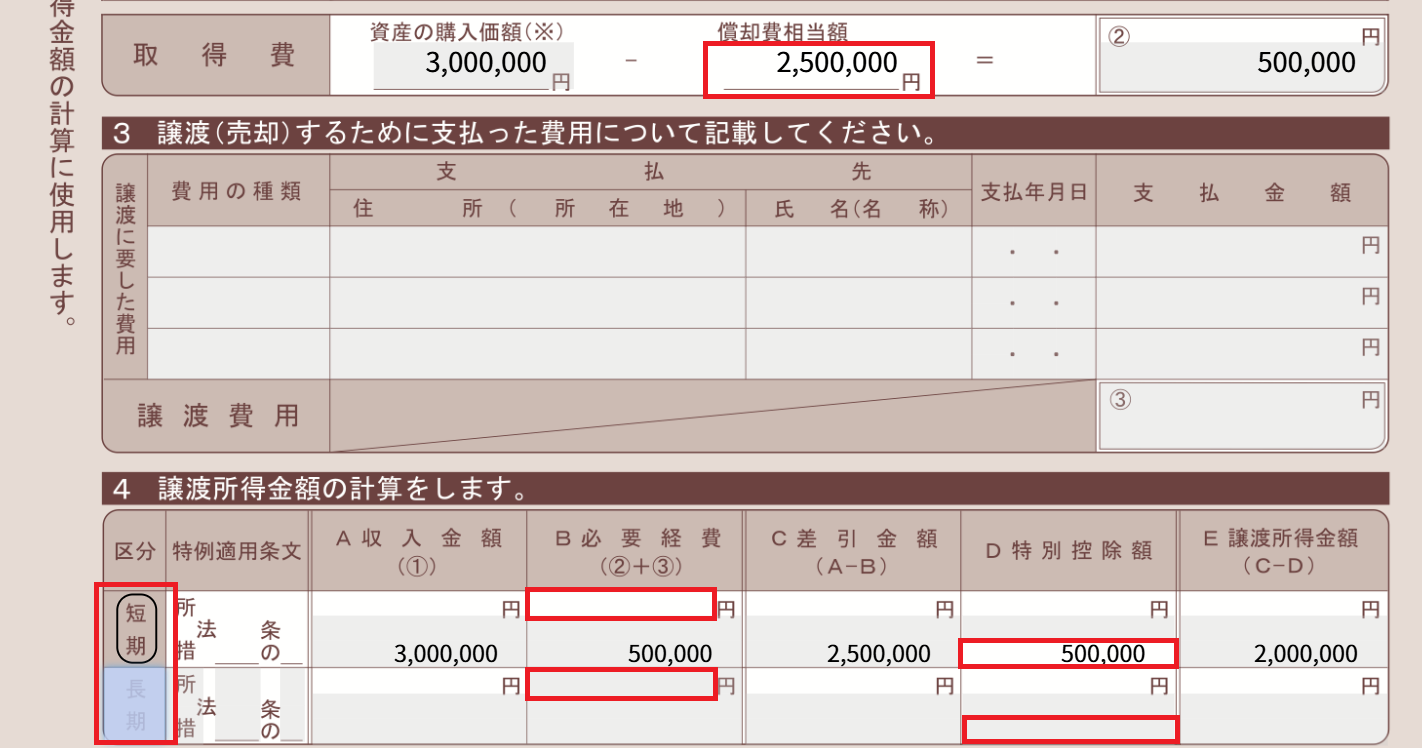
Task: Click the D特別控除額 column header
Action: click(x=1069, y=551)
